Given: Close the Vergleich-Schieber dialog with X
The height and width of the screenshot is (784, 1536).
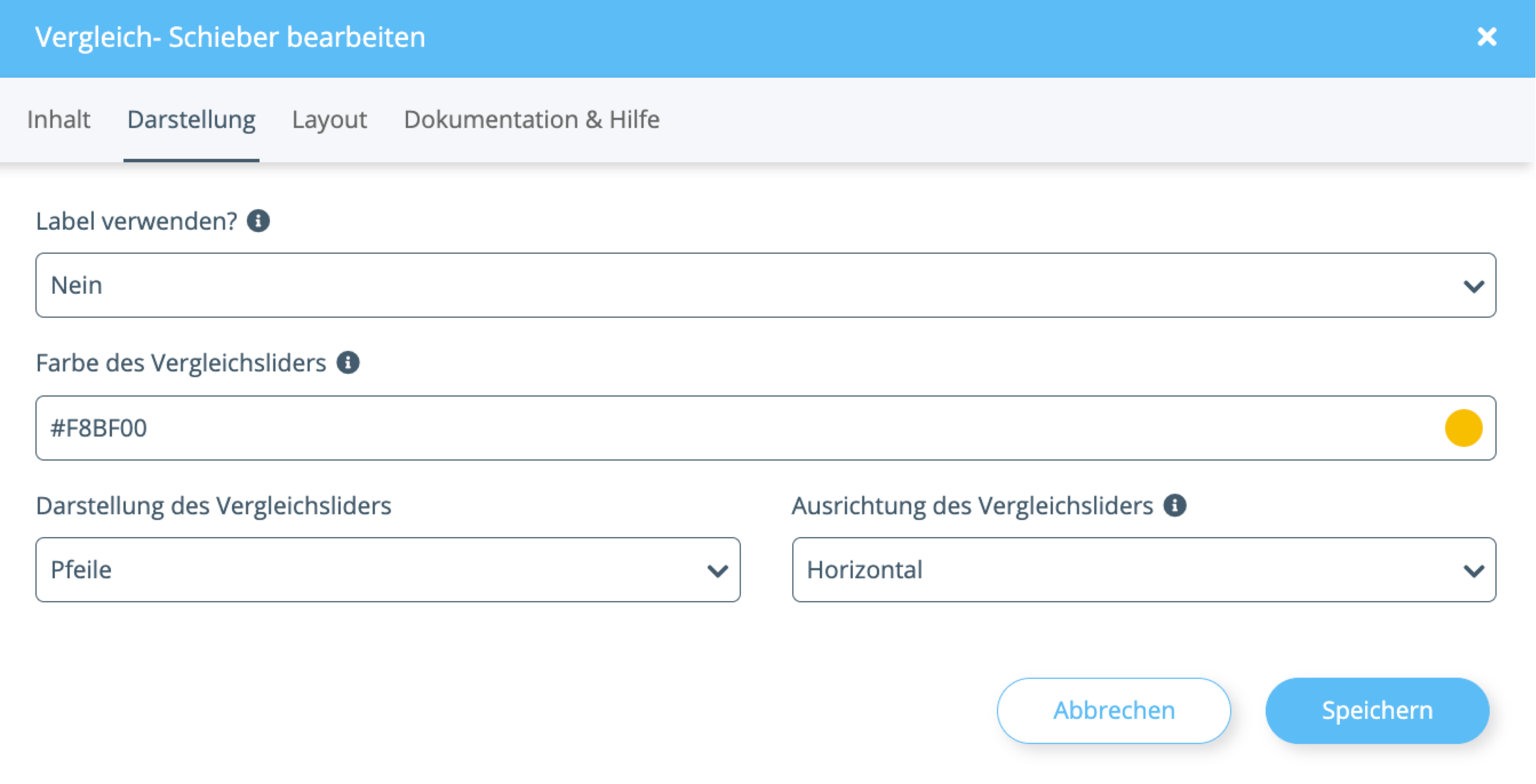Looking at the screenshot, I should tap(1486, 37).
